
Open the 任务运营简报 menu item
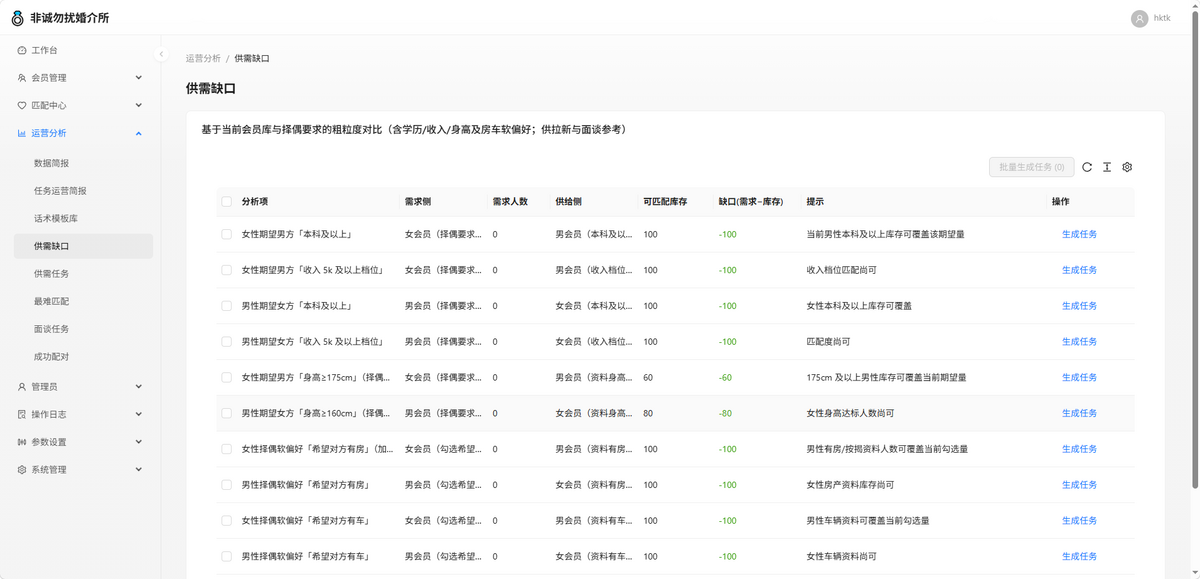click(x=84, y=191)
